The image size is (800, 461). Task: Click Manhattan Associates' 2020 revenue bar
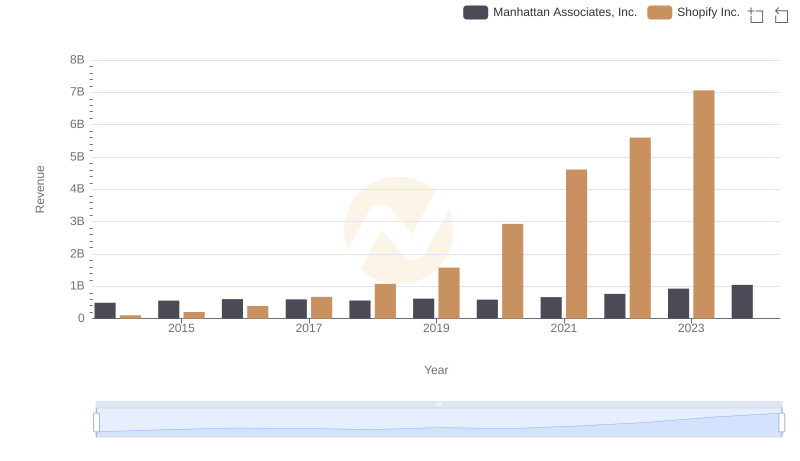(x=487, y=309)
